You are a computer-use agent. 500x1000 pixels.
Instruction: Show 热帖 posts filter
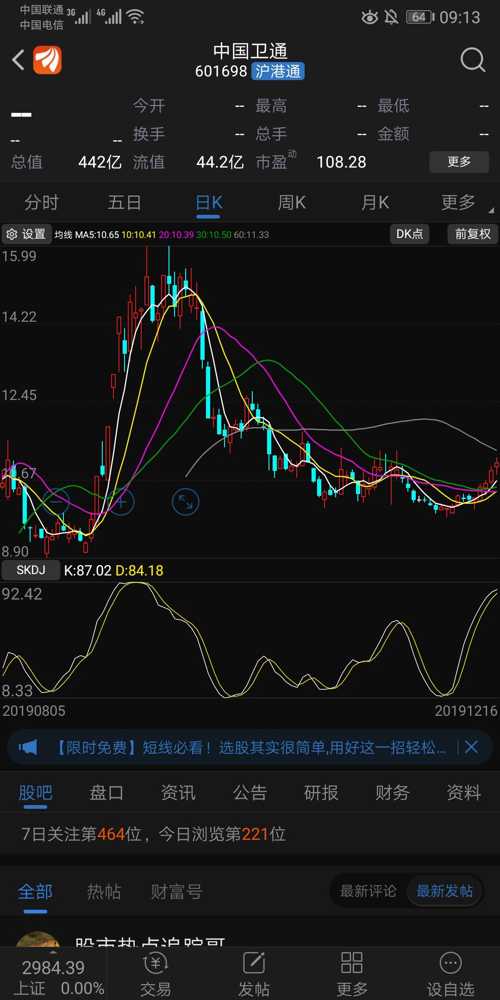[x=104, y=891]
